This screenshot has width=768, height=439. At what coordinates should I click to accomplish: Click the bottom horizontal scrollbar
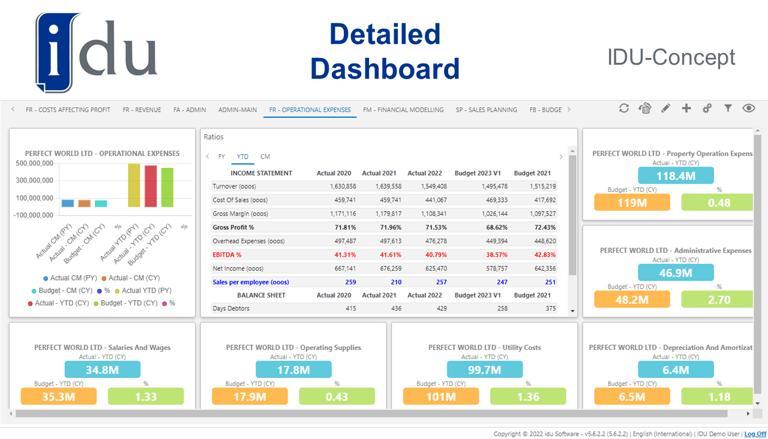pyautogui.click(x=371, y=414)
